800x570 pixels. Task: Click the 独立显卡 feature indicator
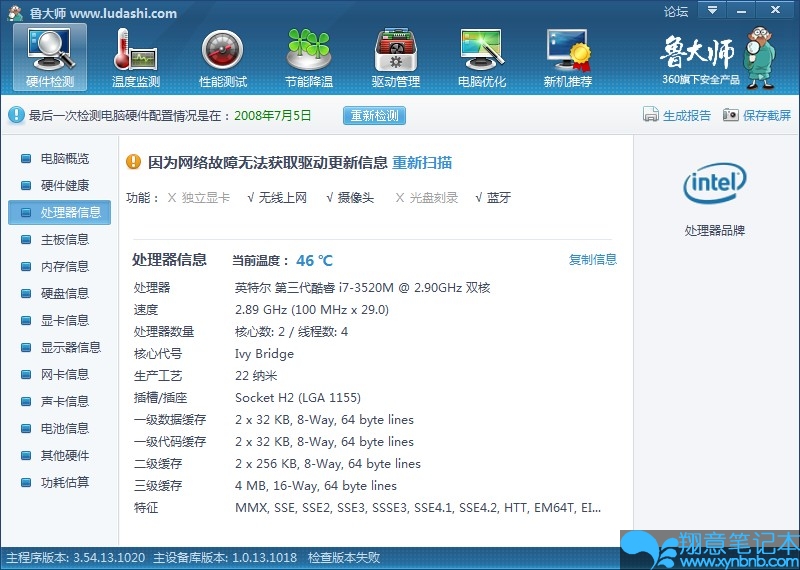(198, 198)
